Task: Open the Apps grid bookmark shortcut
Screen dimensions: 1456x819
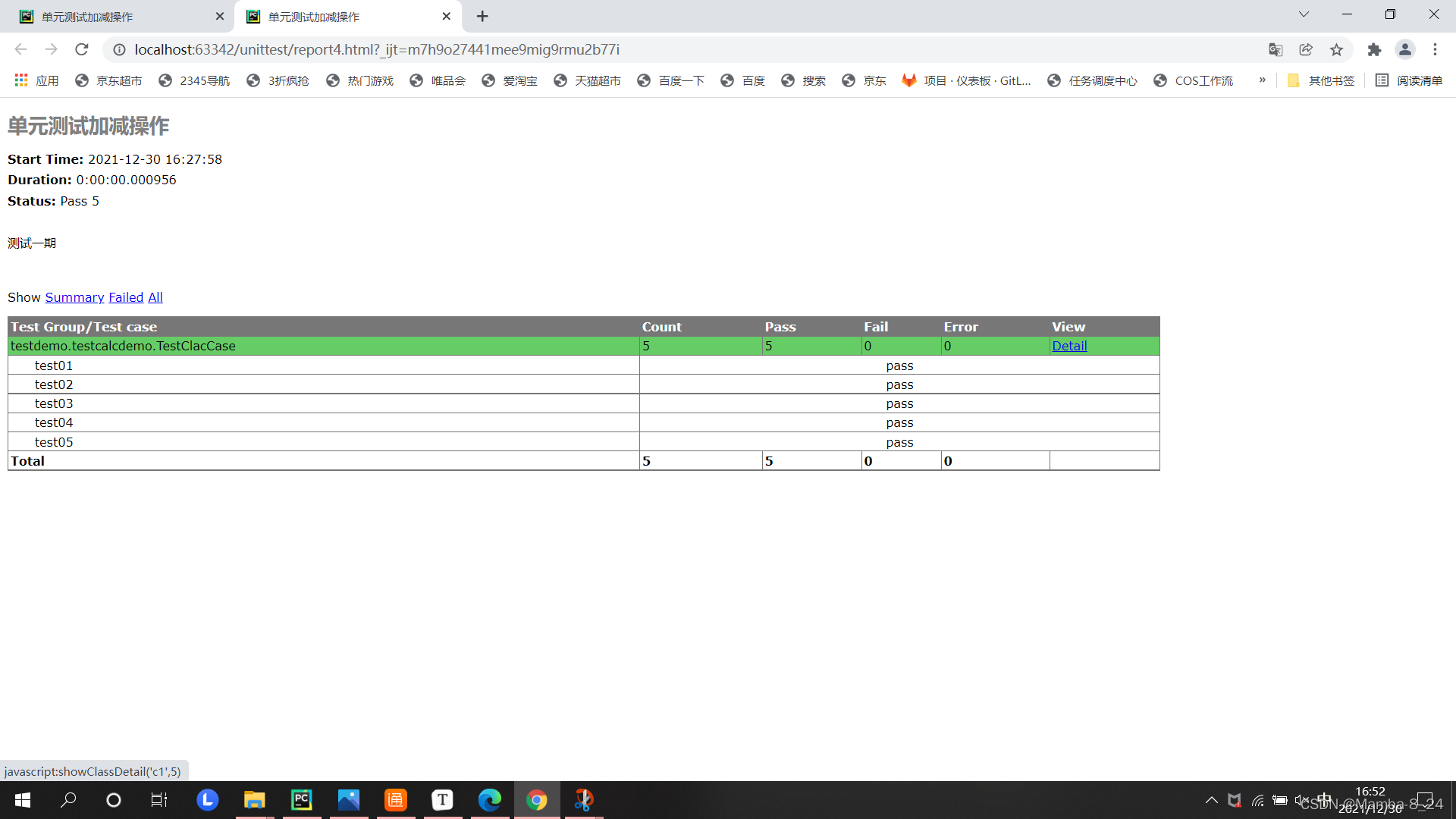Action: pos(36,80)
